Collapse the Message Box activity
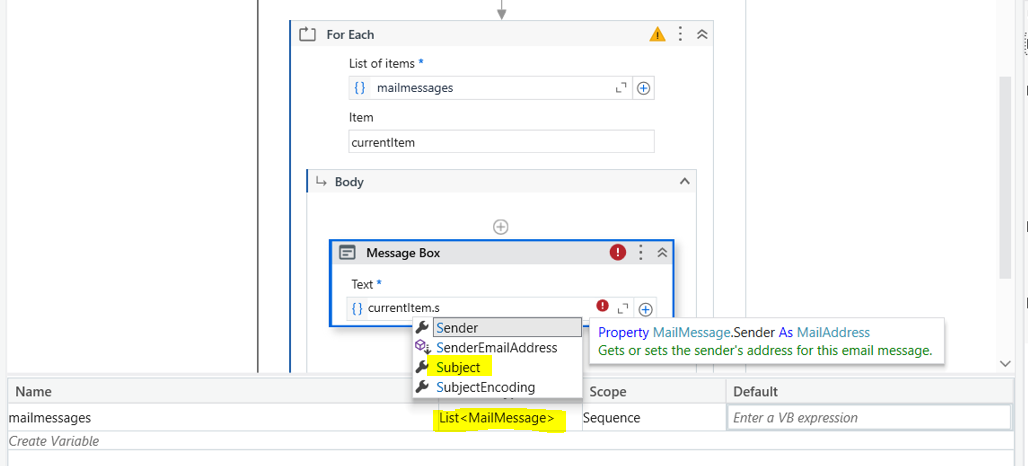 click(x=661, y=253)
